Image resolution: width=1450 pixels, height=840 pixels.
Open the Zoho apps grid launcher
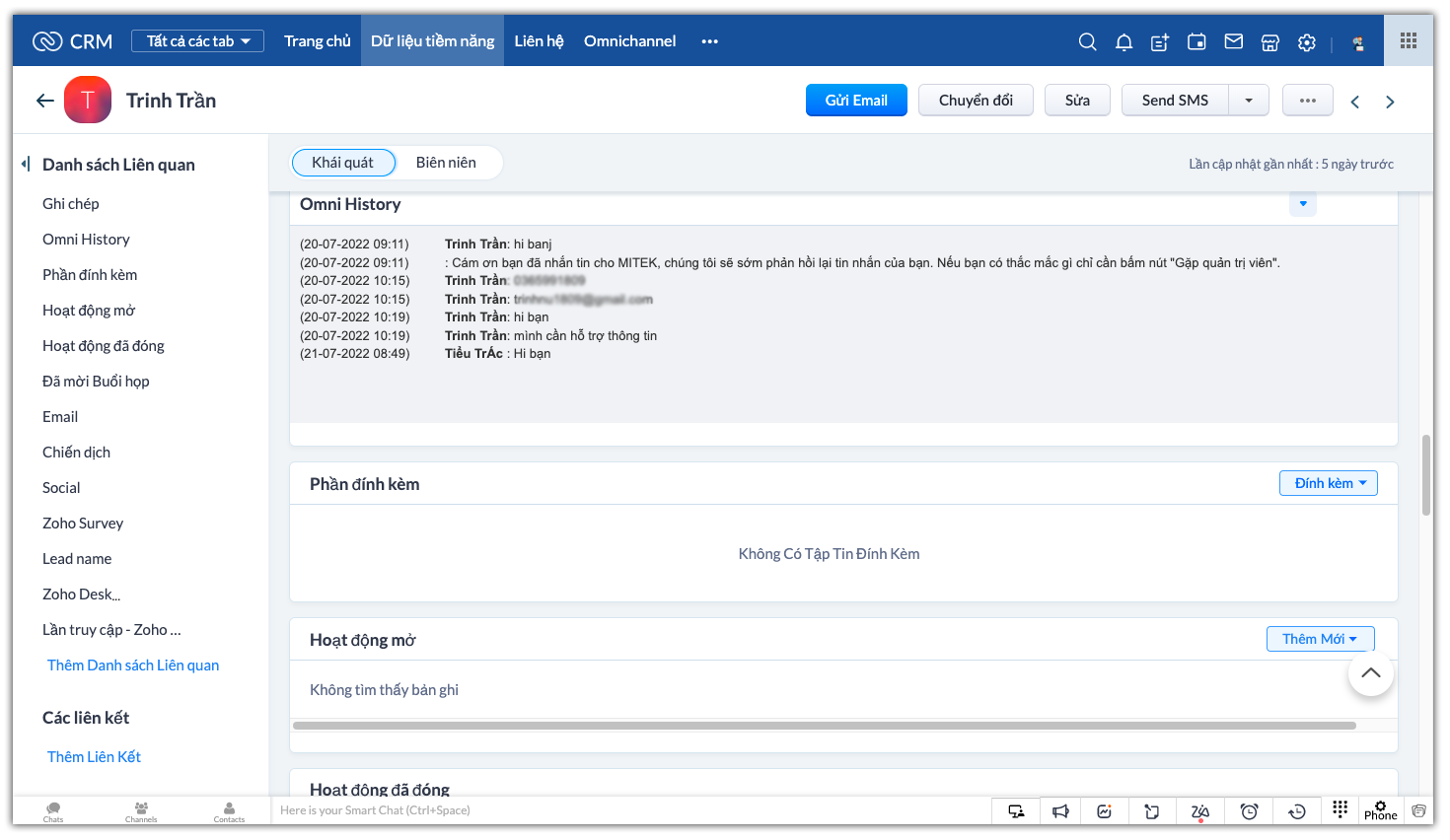tap(1408, 40)
